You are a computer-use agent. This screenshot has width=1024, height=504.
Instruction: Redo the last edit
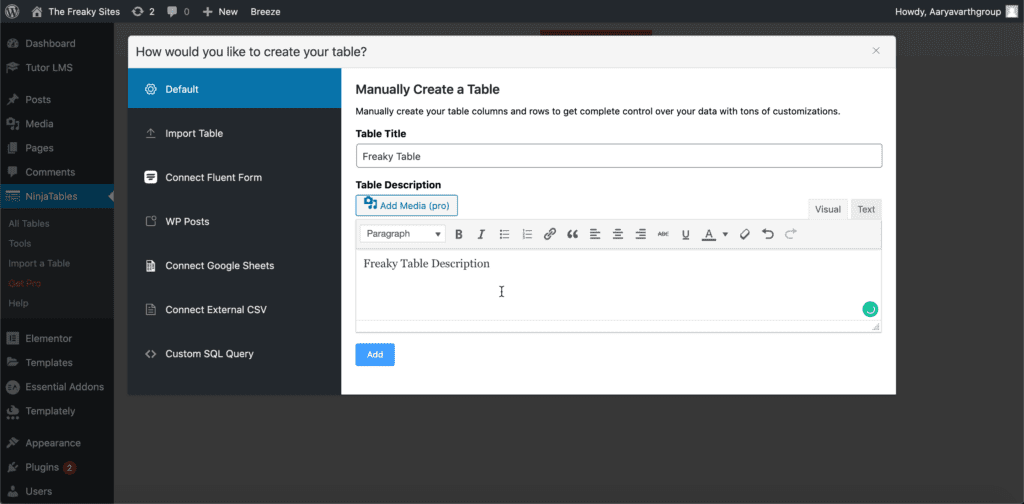pyautogui.click(x=791, y=234)
